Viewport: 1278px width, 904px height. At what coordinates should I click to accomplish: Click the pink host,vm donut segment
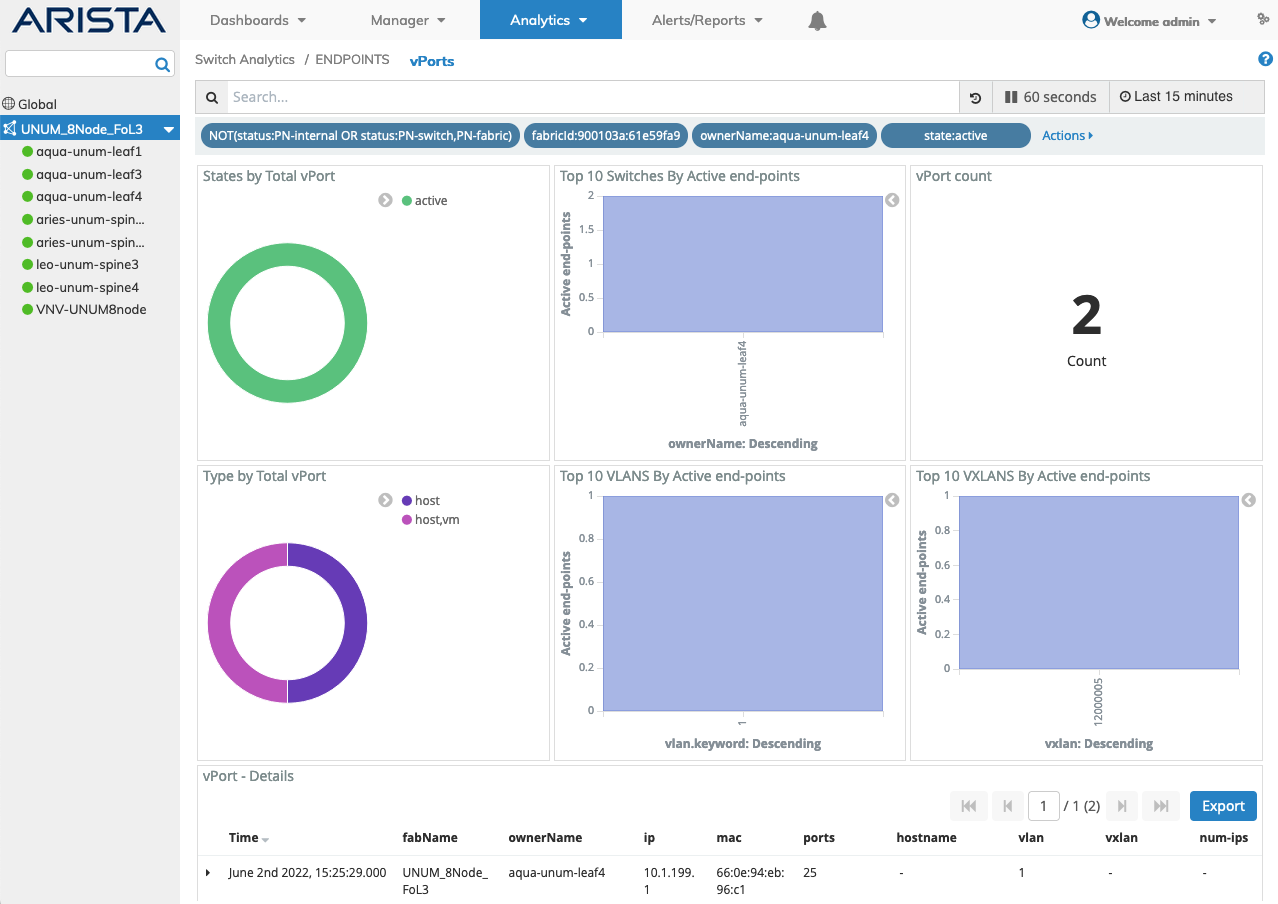tap(219, 623)
